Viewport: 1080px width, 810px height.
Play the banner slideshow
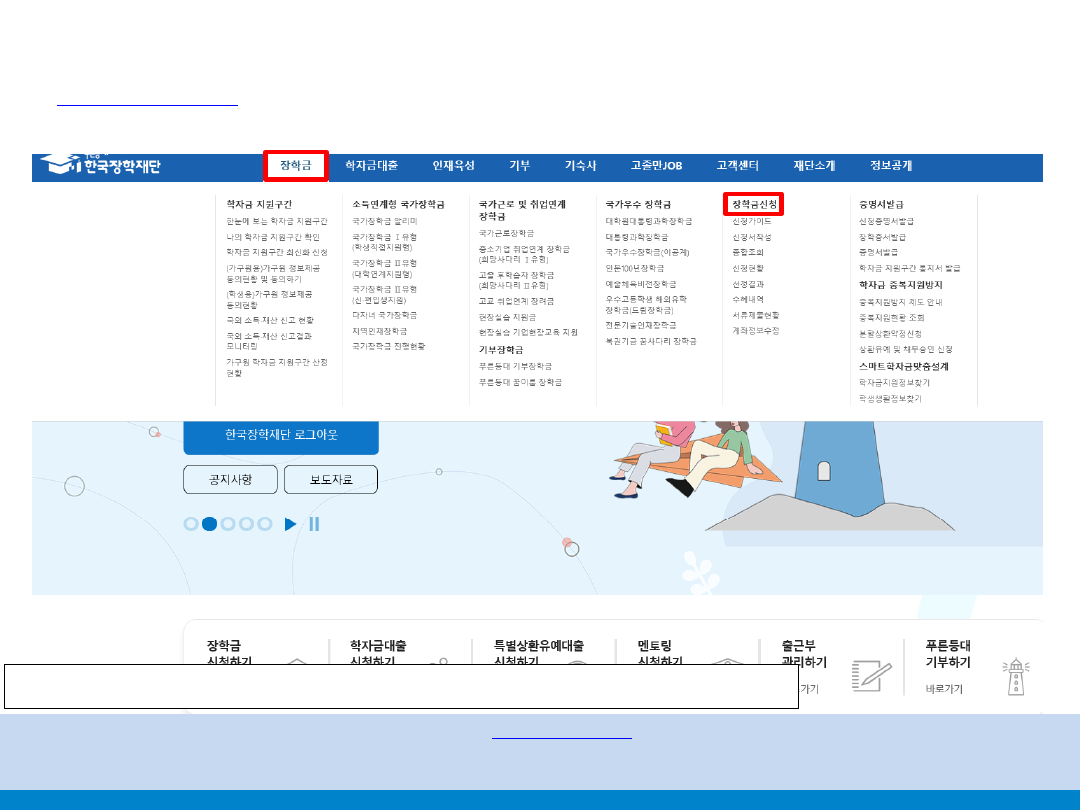click(290, 524)
